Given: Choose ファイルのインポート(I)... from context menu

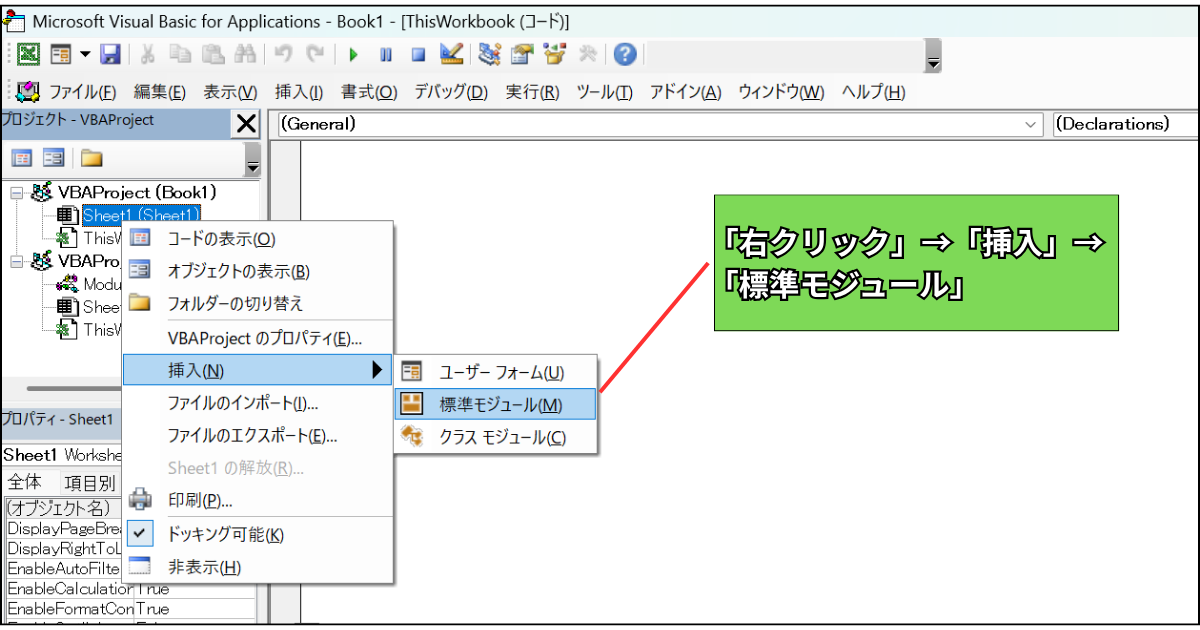Looking at the screenshot, I should tap(258, 403).
